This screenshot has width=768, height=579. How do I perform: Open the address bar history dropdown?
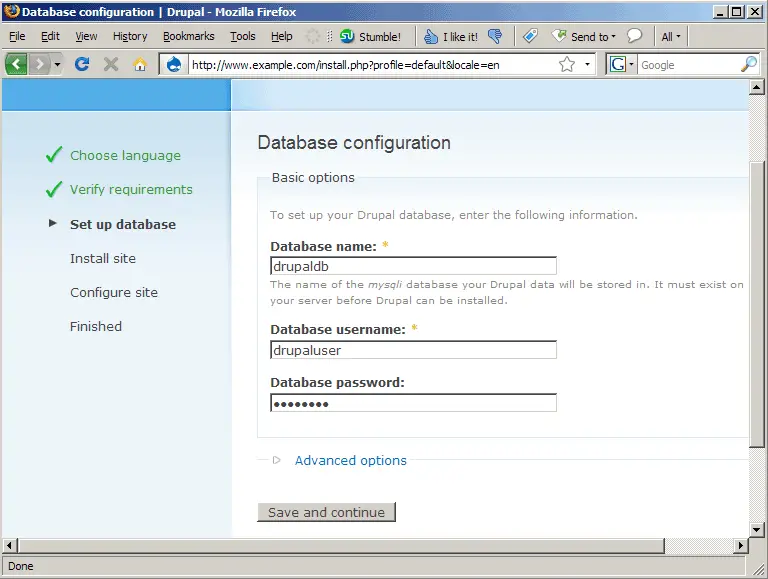(587, 64)
